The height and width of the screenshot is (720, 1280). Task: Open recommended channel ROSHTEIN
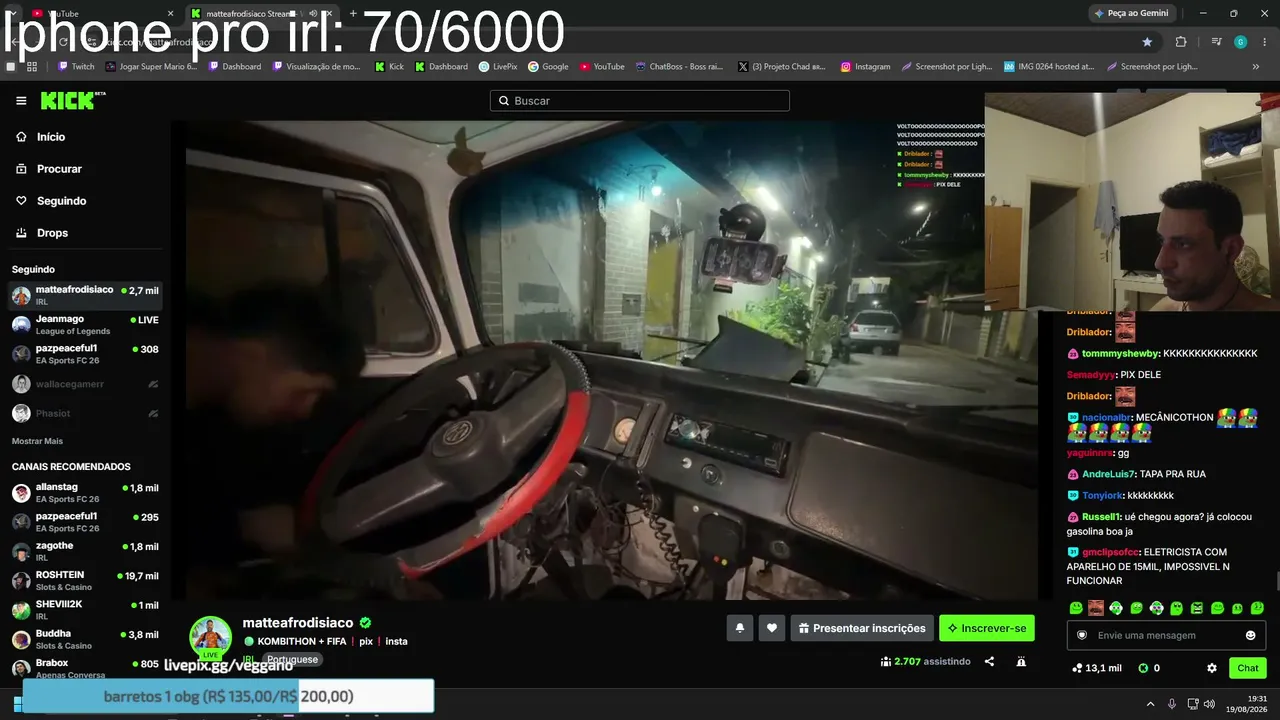point(85,580)
